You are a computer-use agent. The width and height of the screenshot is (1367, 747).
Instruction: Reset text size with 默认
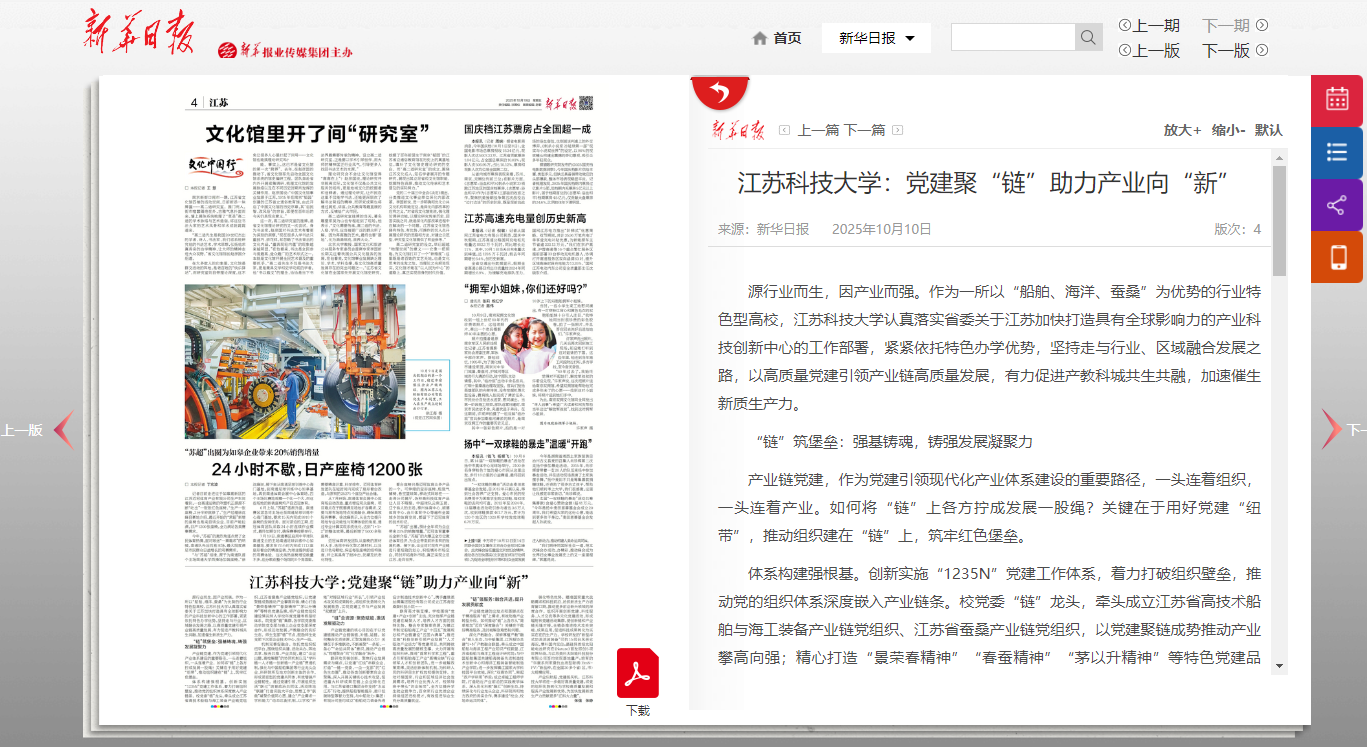pos(1268,130)
